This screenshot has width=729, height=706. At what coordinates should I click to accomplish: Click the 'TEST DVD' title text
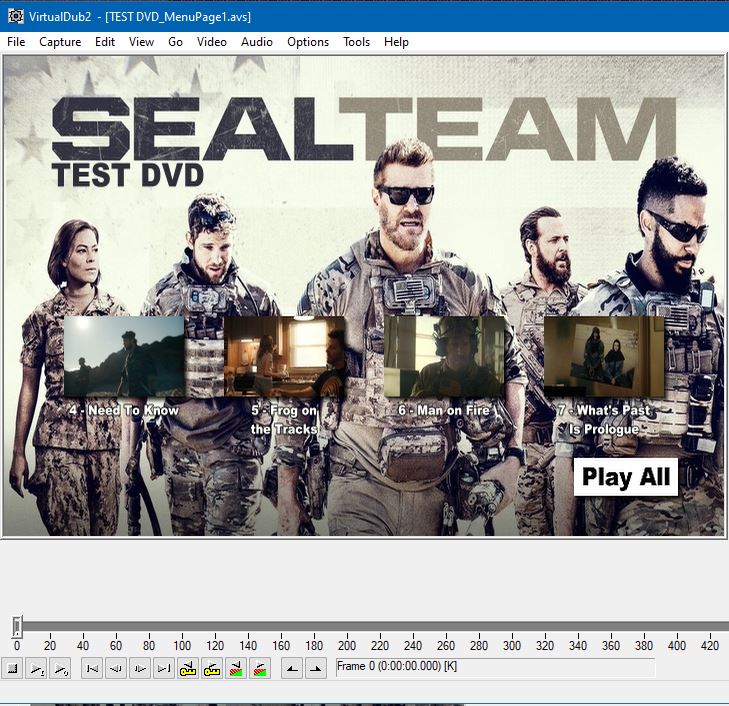[x=128, y=175]
